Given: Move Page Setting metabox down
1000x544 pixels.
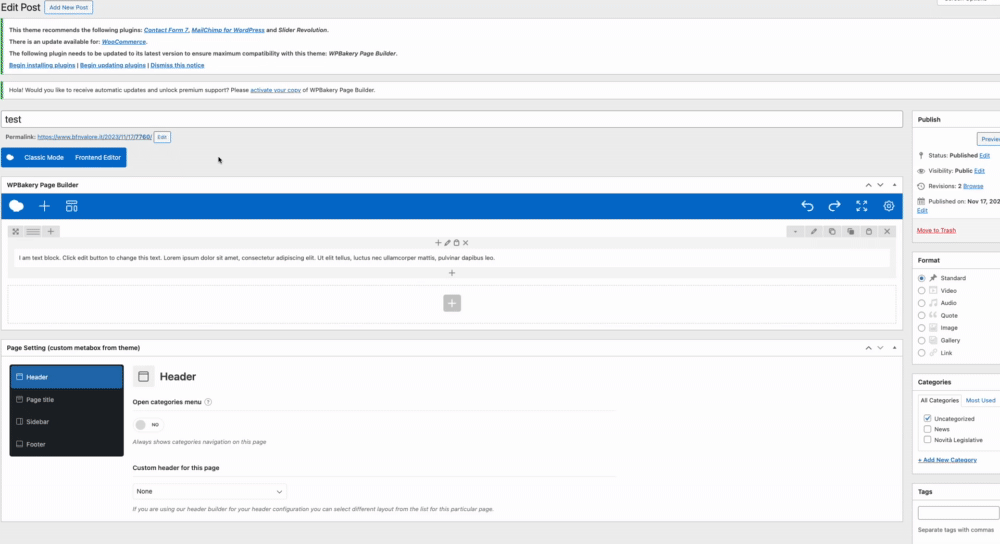Looking at the screenshot, I should pyautogui.click(x=880, y=348).
